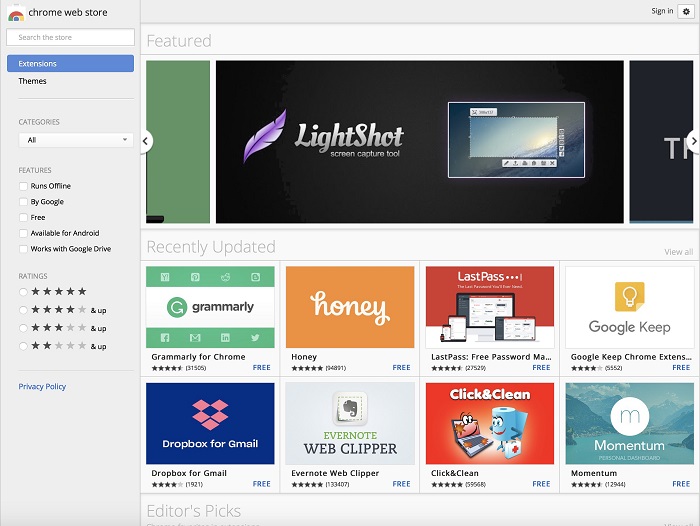Click the Dropbox pink box logo

click(x=210, y=415)
